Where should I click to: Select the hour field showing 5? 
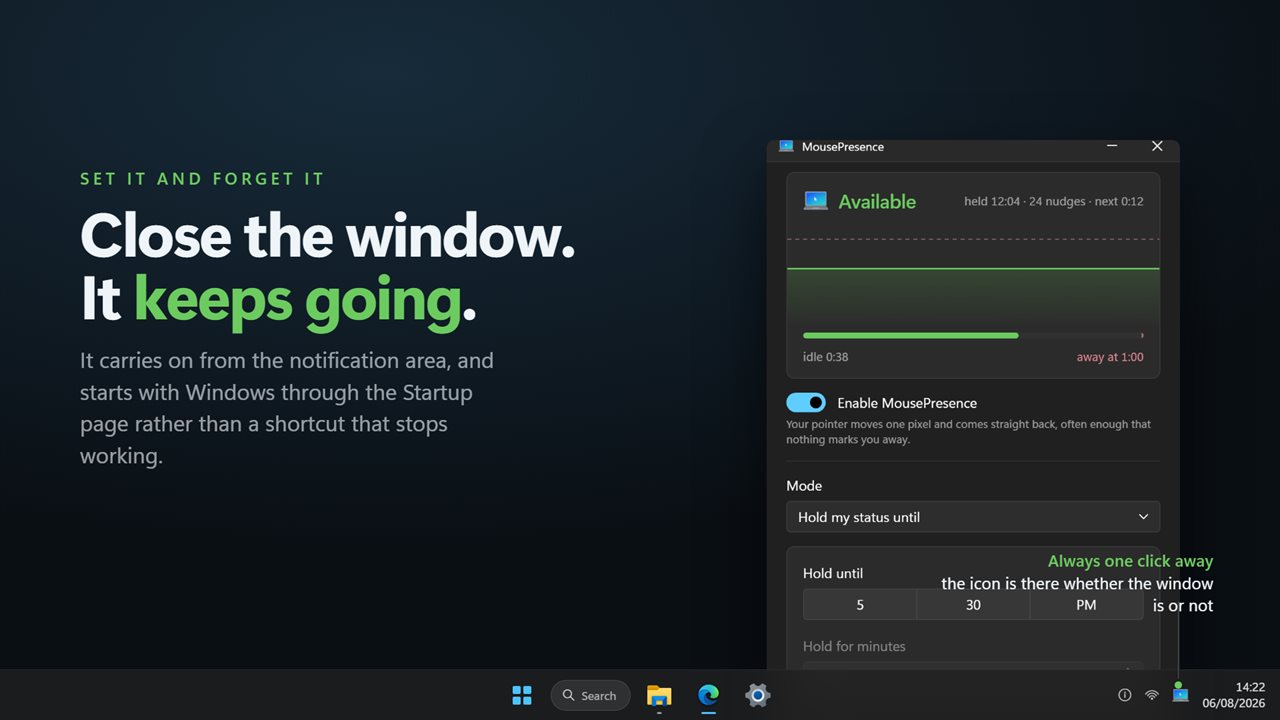pyautogui.click(x=860, y=605)
